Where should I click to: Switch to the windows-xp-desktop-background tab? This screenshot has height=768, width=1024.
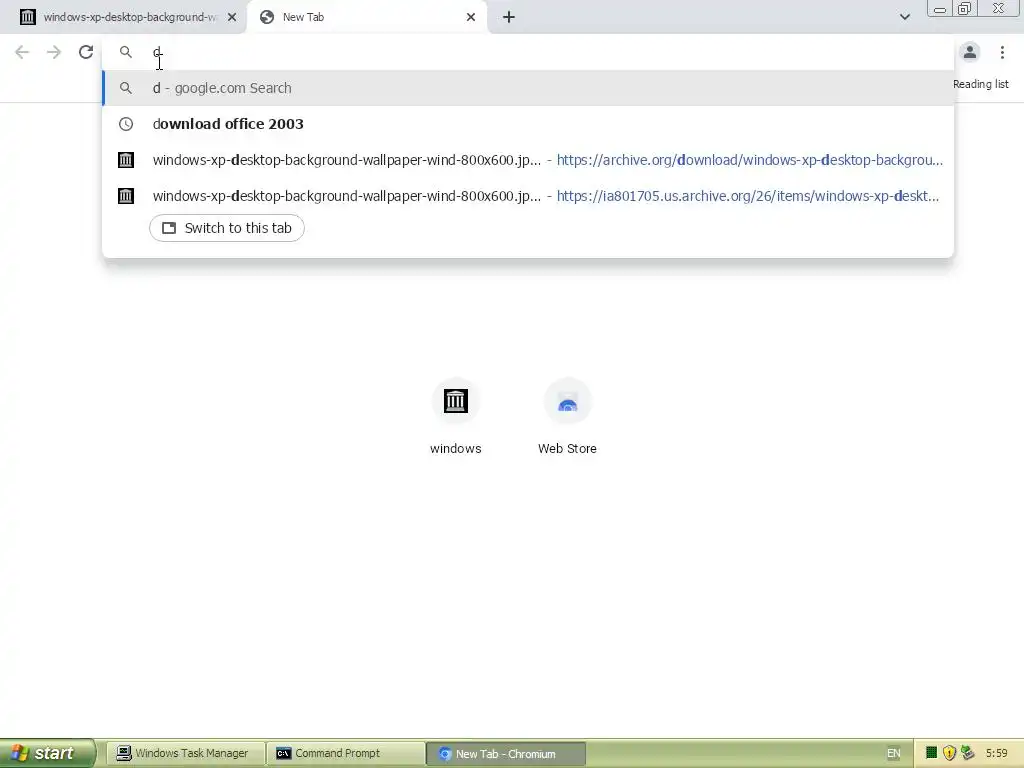click(x=123, y=17)
